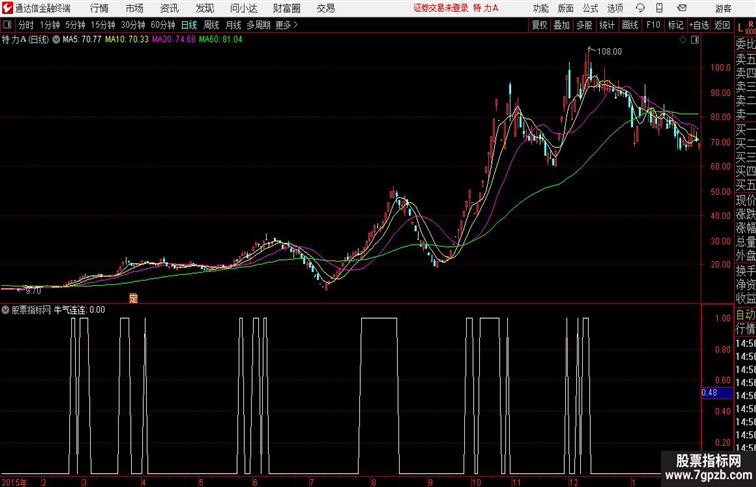Click the 画线 drawing toolbar button

point(630,25)
